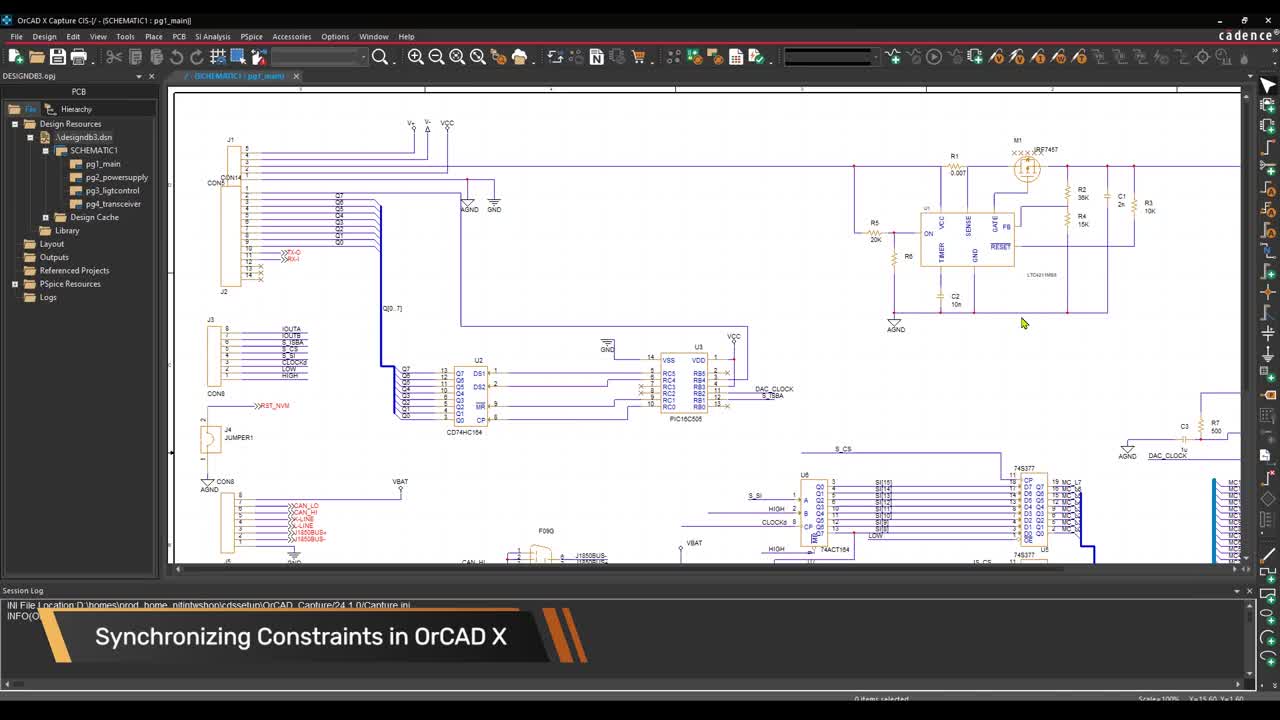Image resolution: width=1280 pixels, height=720 pixels.
Task: Click the magnifier search icon
Action: pos(380,57)
